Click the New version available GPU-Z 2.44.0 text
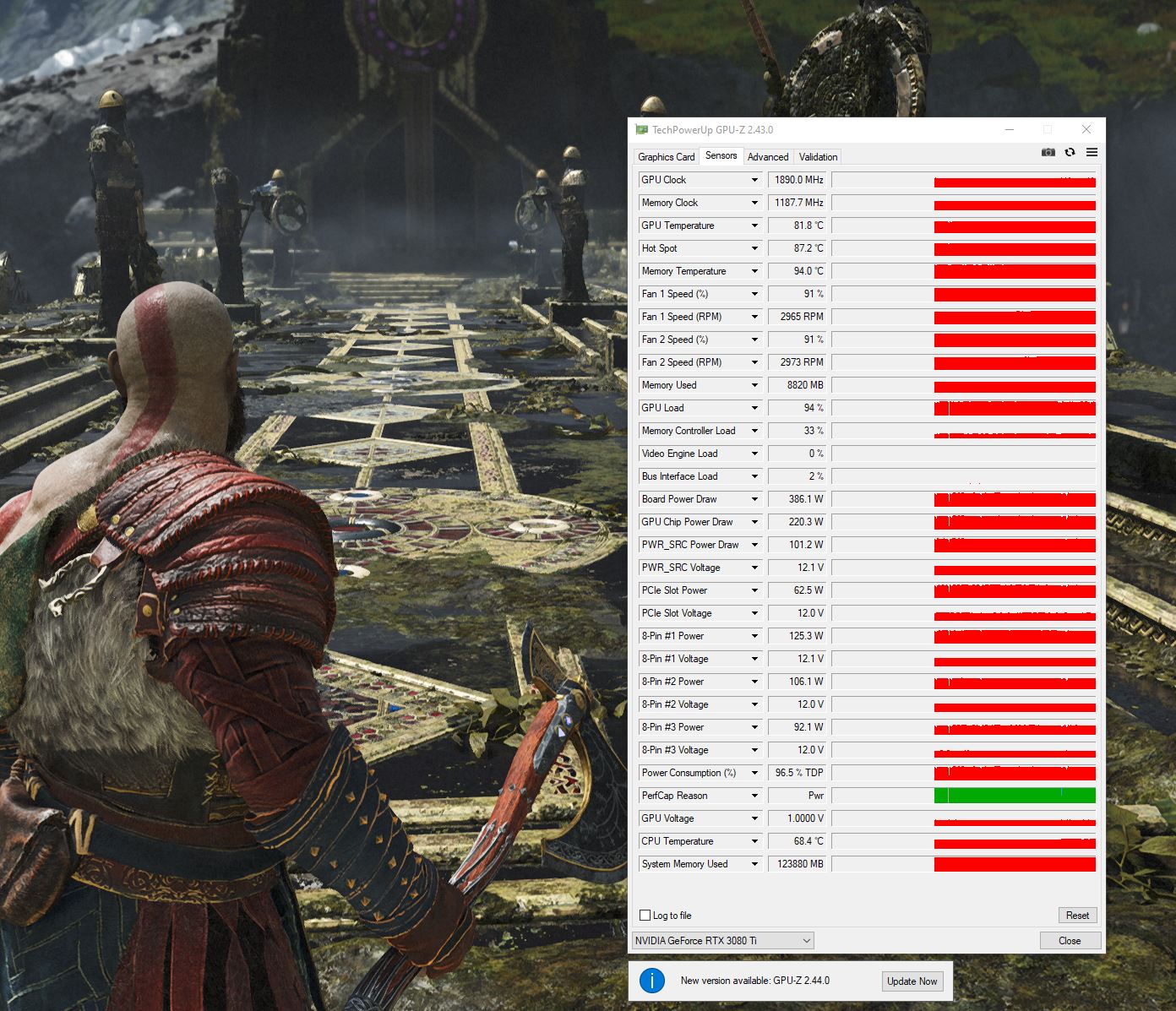Viewport: 1176px width, 1011px height. click(754, 981)
